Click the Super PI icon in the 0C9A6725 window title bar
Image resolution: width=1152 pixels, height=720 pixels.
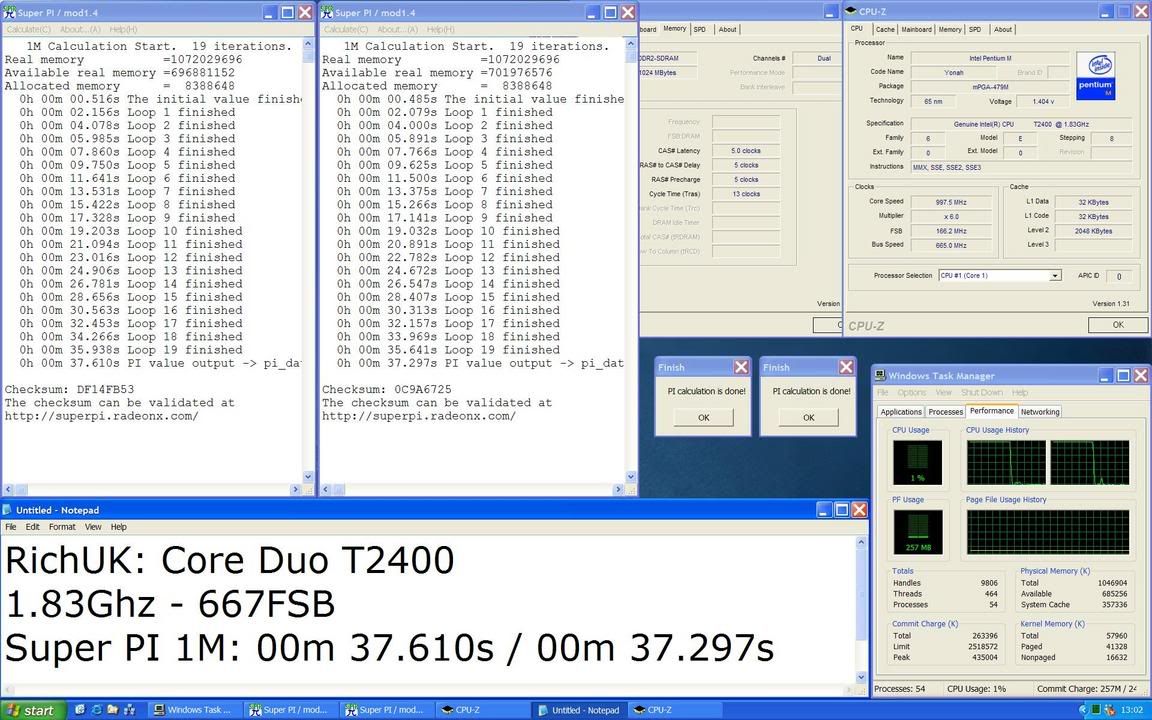pyautogui.click(x=327, y=12)
